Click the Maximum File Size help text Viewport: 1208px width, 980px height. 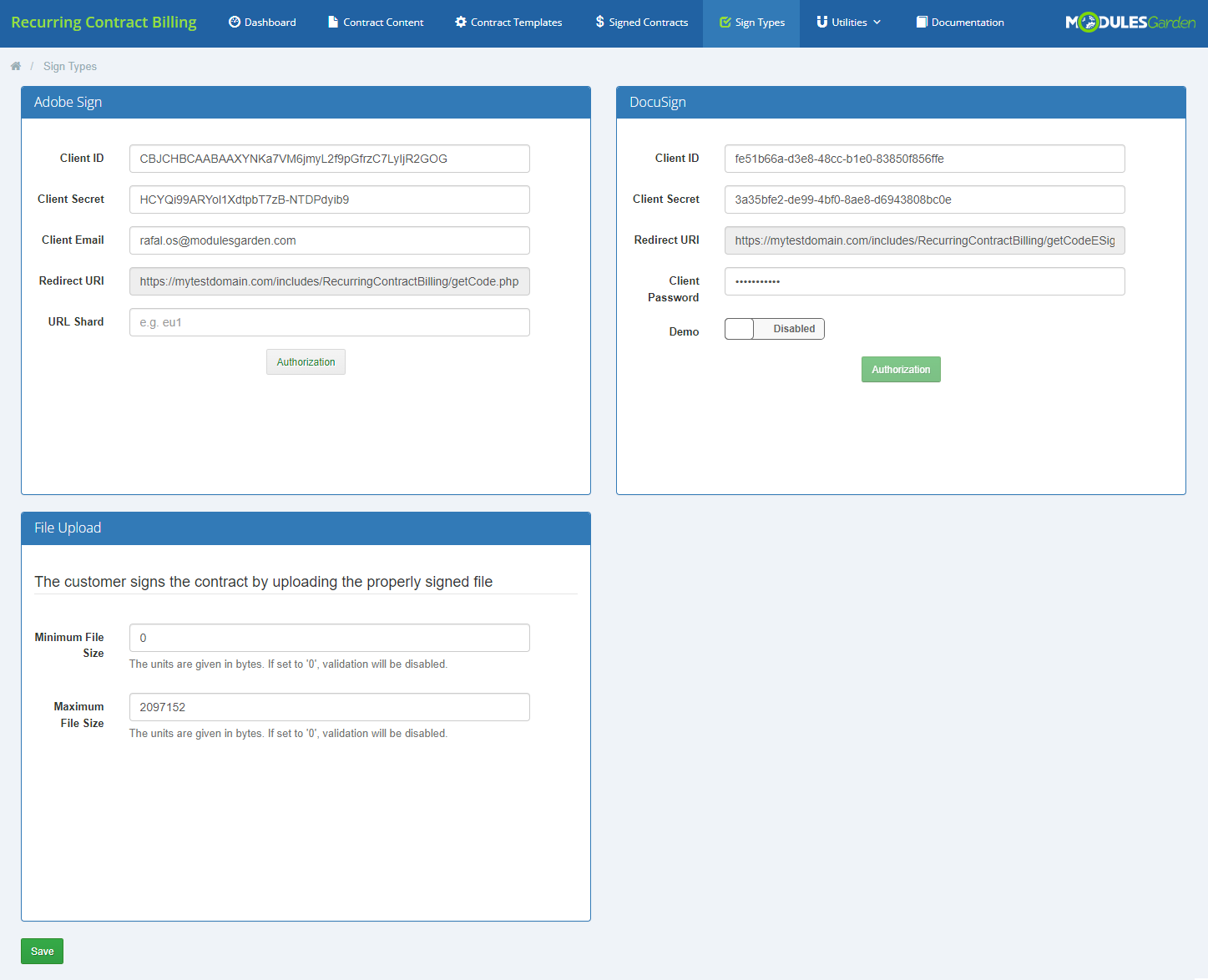288,734
